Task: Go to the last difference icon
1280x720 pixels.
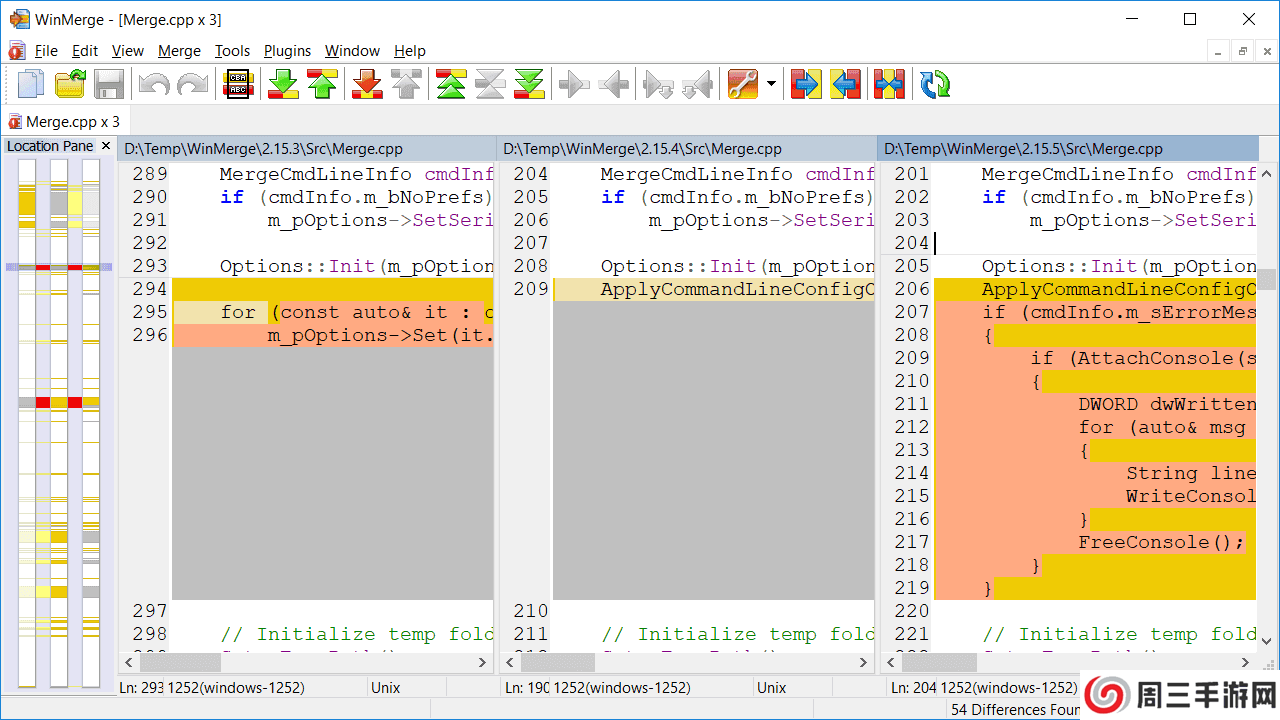Action: pos(529,85)
